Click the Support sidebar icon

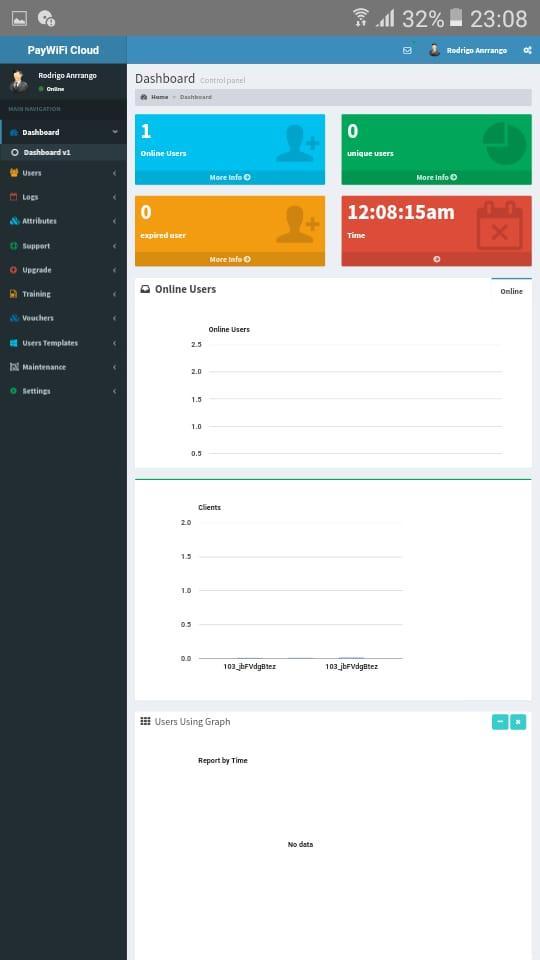tap(14, 246)
